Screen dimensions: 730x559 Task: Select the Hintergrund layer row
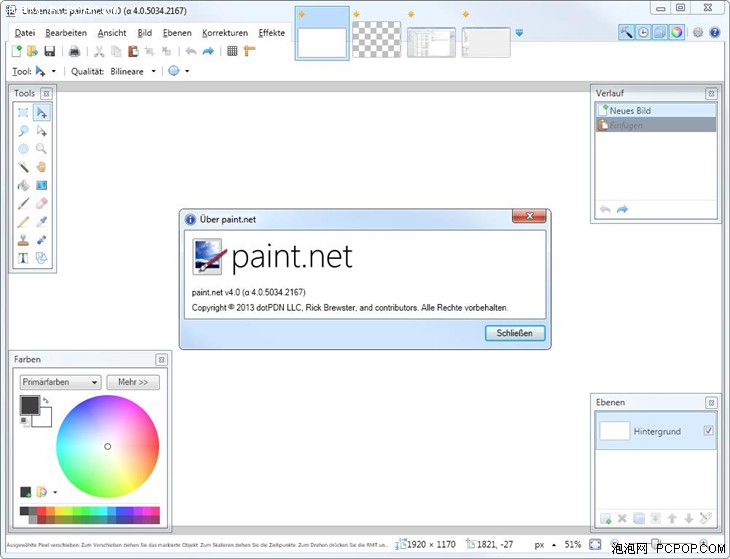(x=656, y=431)
